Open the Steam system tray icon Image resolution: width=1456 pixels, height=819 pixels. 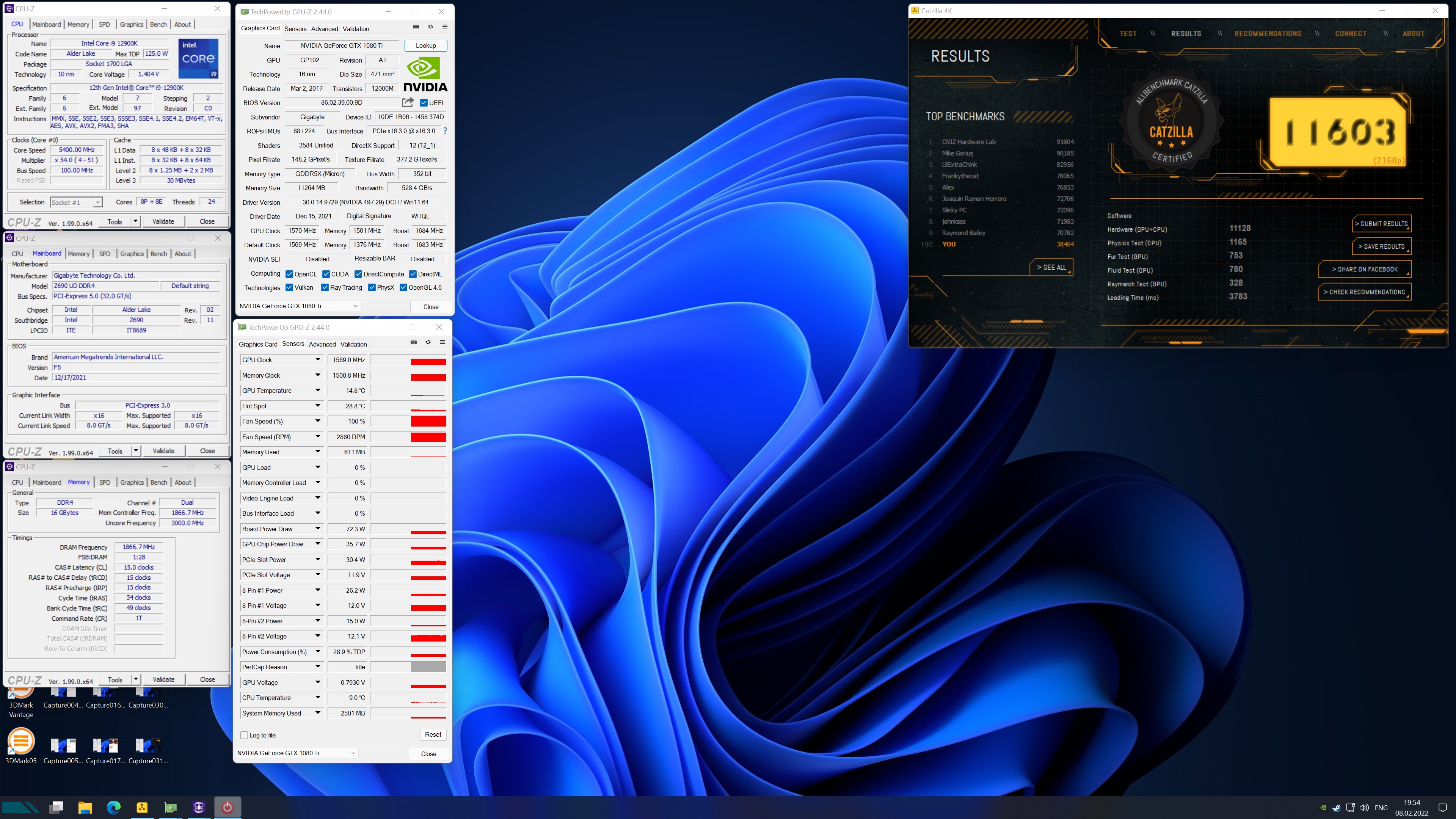[x=1336, y=808]
